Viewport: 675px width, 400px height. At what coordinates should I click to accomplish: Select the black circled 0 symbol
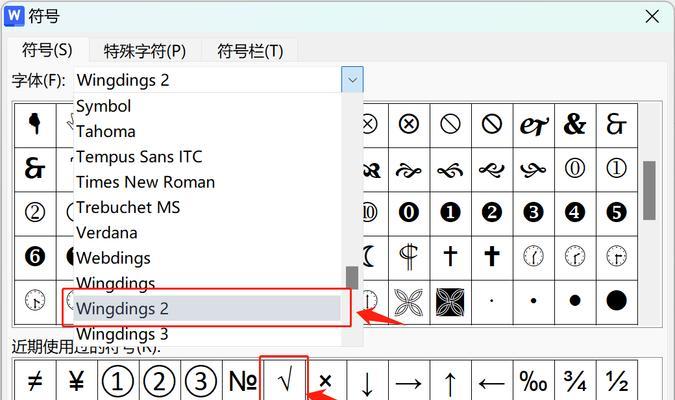pyautogui.click(x=409, y=213)
